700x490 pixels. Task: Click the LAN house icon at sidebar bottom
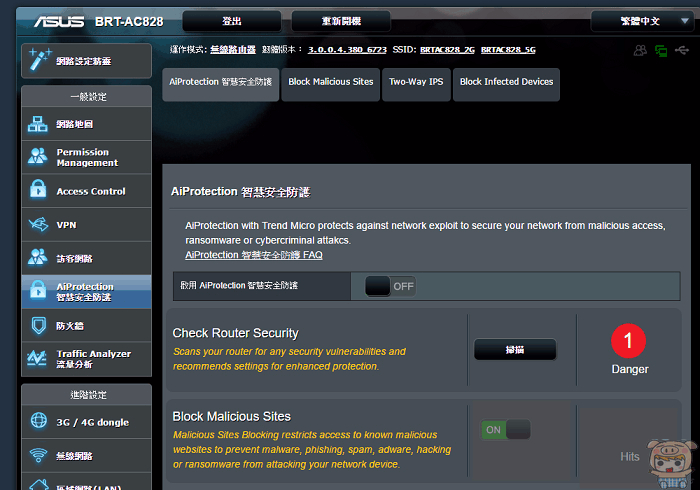tap(39, 485)
